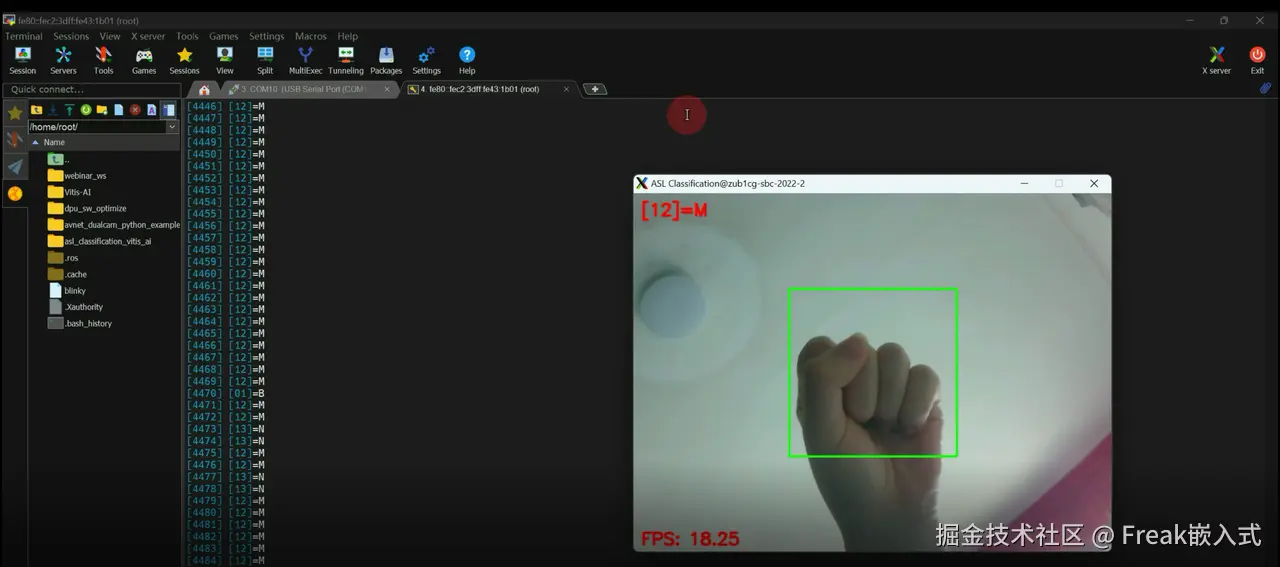1280x567 pixels.
Task: Enable MultiExec mode from toolbar
Action: click(305, 60)
